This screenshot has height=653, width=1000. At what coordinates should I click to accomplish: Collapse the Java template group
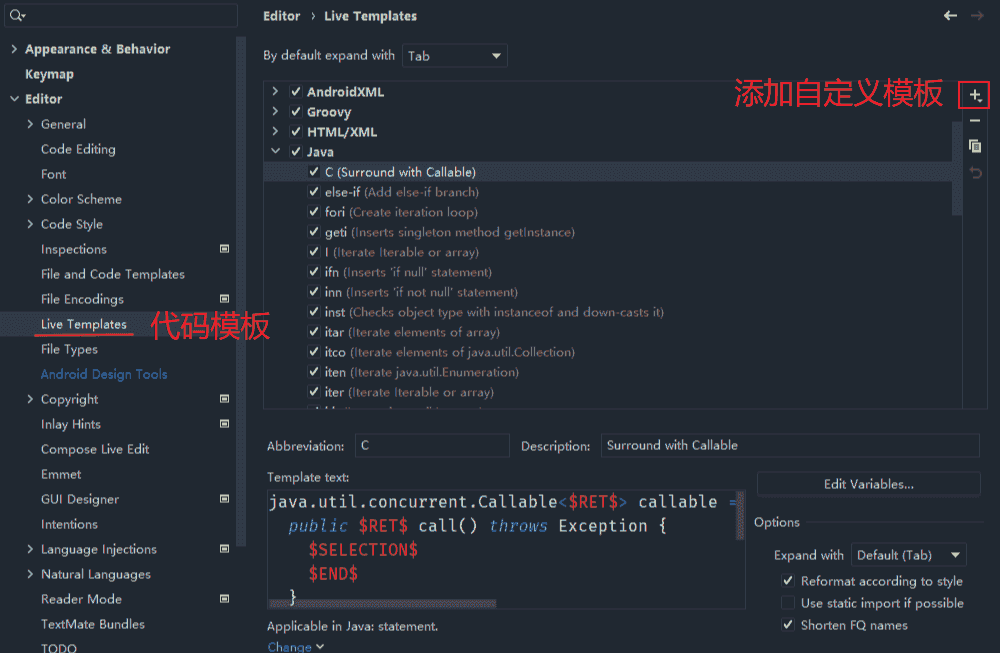point(275,152)
